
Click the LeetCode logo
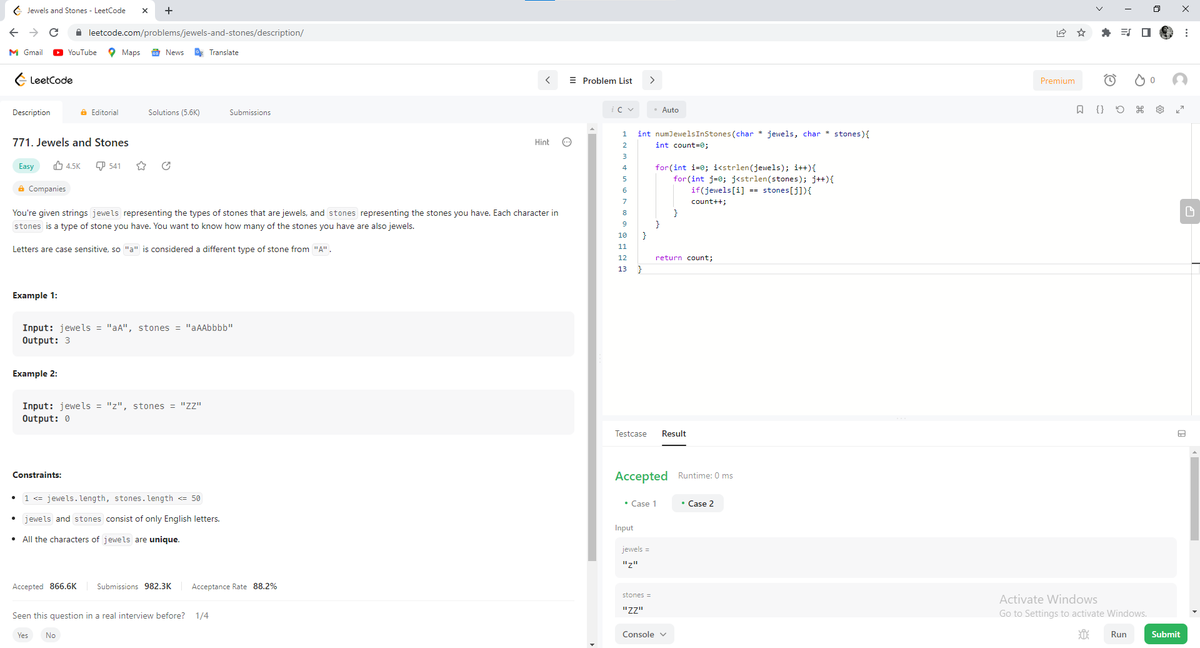tap(42, 80)
